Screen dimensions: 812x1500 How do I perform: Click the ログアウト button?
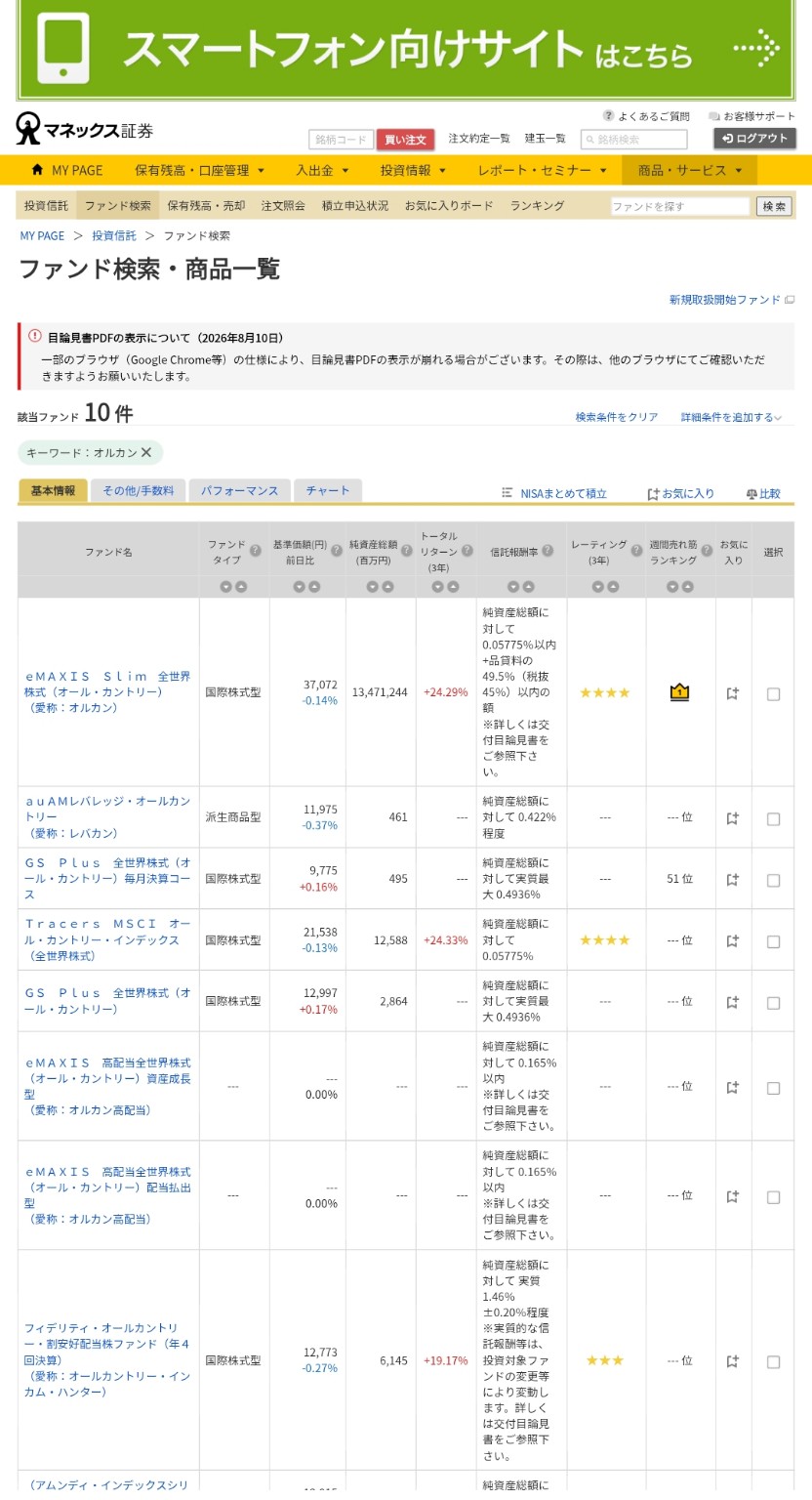pos(754,139)
